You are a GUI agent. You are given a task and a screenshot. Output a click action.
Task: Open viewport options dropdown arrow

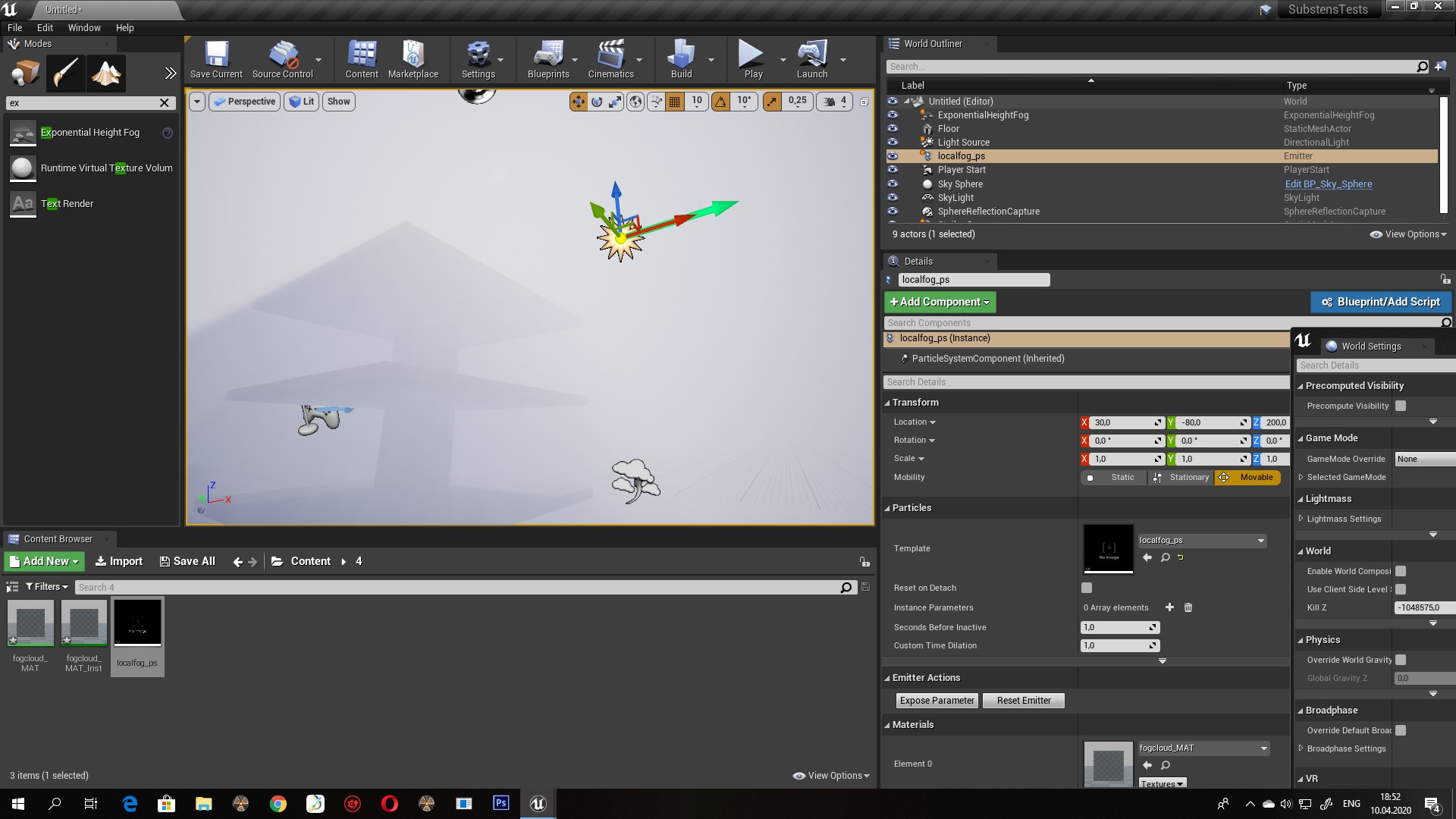(197, 101)
